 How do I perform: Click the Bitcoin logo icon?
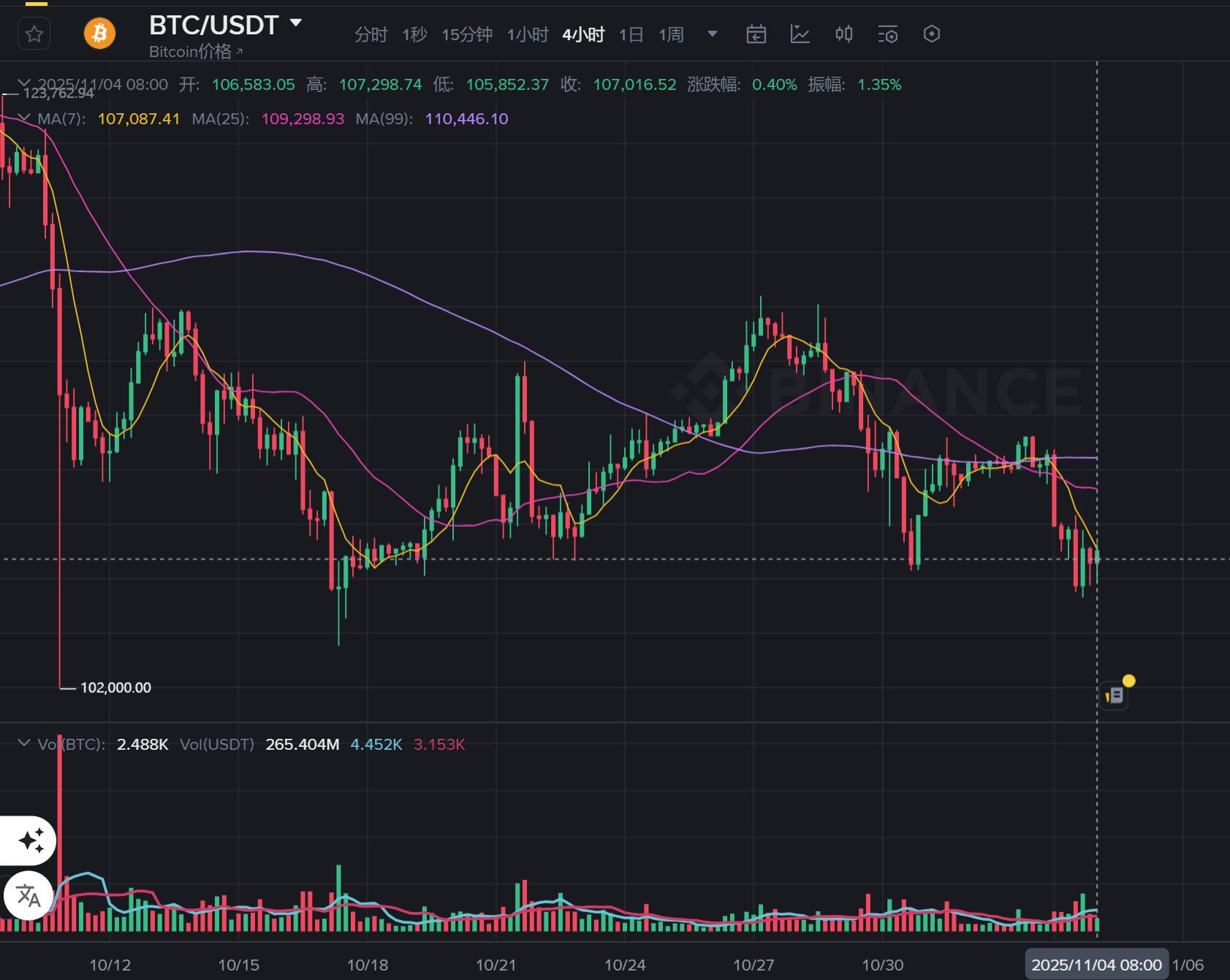tap(99, 34)
